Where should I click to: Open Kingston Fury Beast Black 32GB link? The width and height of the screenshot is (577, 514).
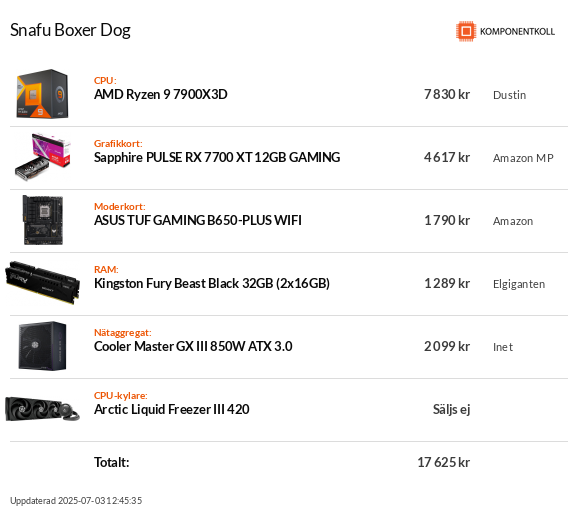click(212, 283)
